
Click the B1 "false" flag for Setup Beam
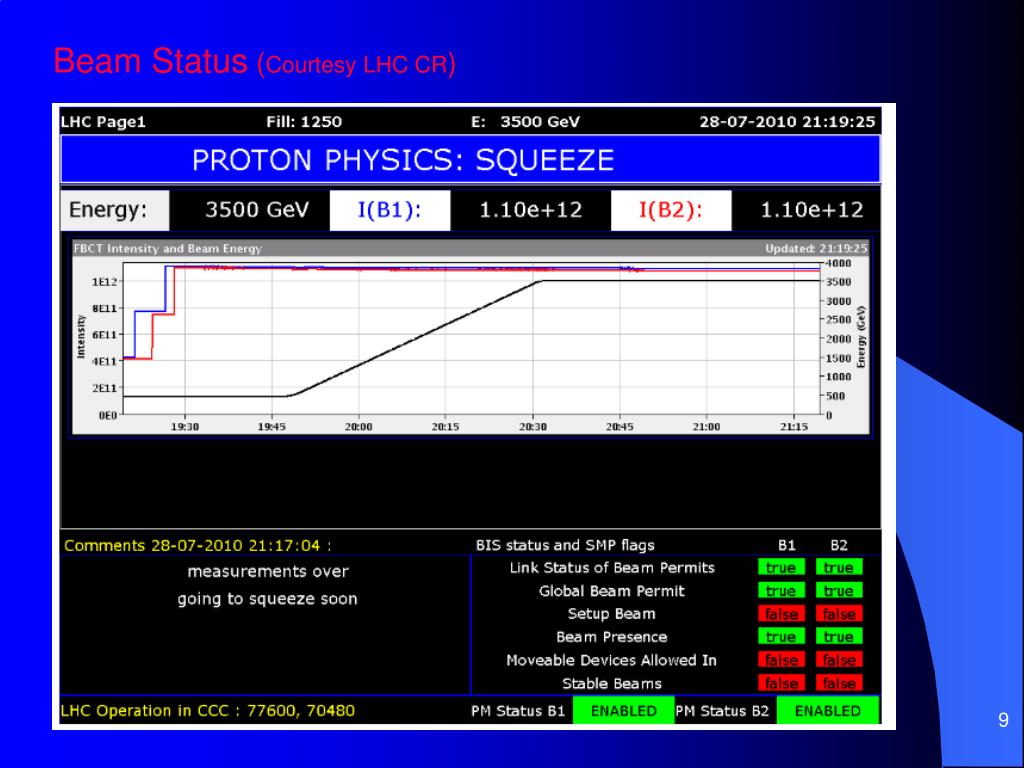click(781, 614)
